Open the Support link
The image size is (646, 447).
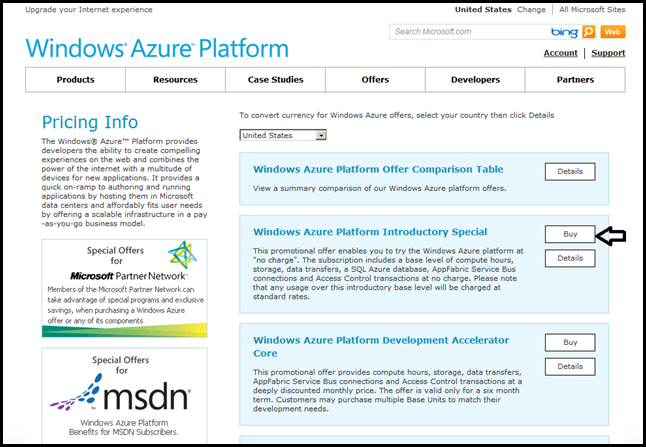[x=608, y=53]
